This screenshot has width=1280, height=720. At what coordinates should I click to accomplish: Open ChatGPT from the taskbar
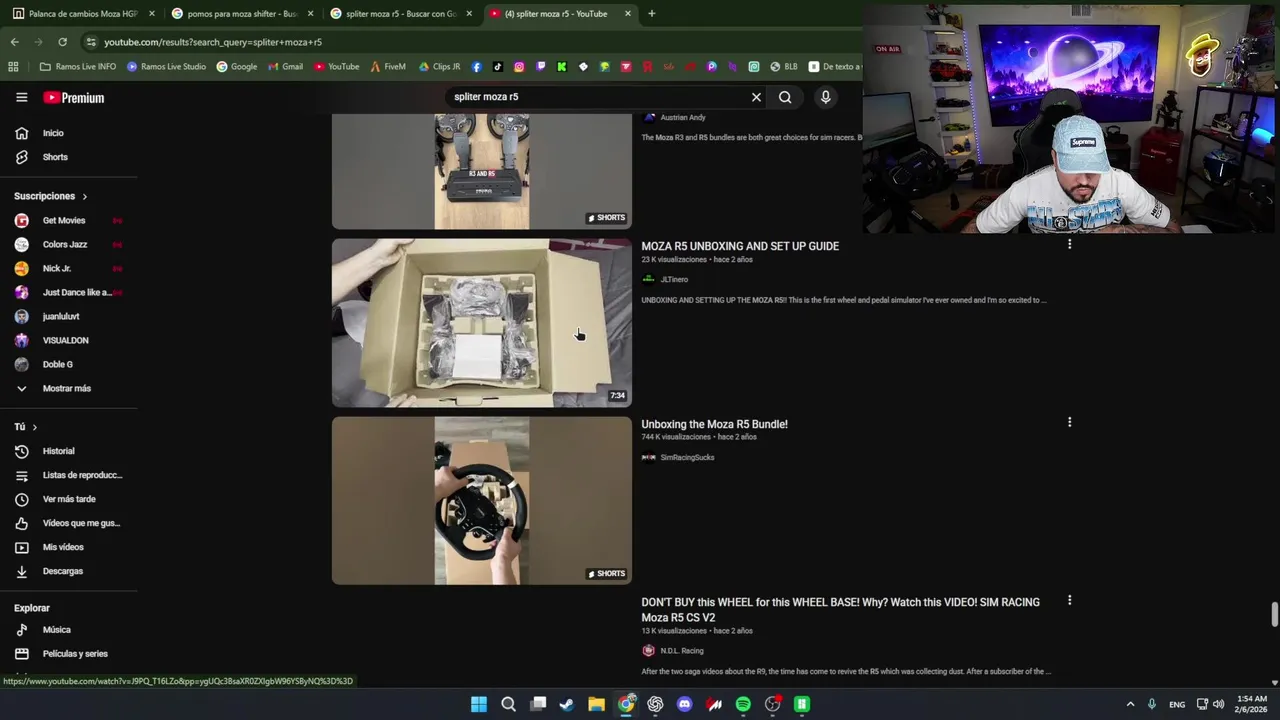click(655, 704)
